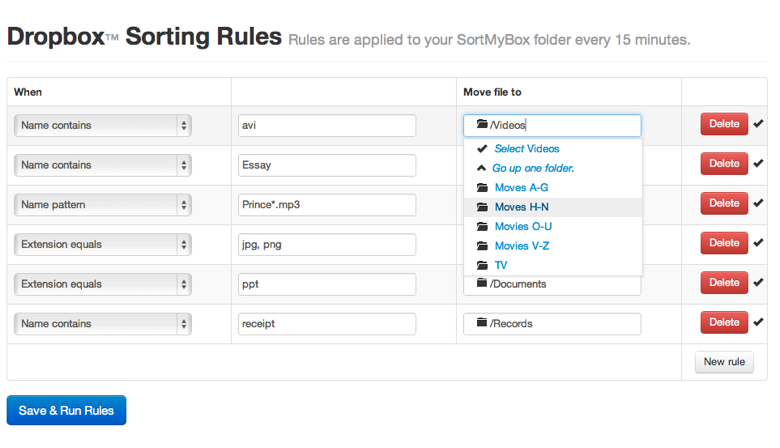
Task: Click folder icon next to Moves A-G
Action: (482, 188)
